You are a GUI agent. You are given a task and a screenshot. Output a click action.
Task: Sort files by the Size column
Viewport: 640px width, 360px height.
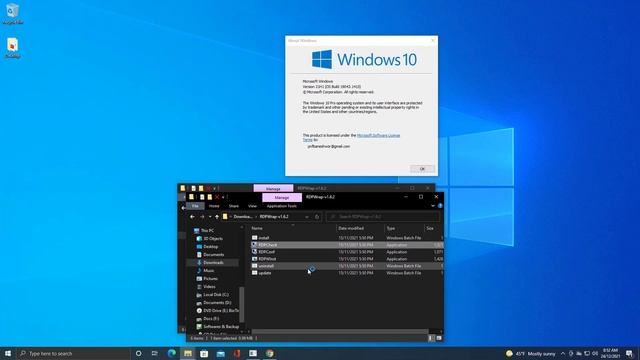point(433,228)
